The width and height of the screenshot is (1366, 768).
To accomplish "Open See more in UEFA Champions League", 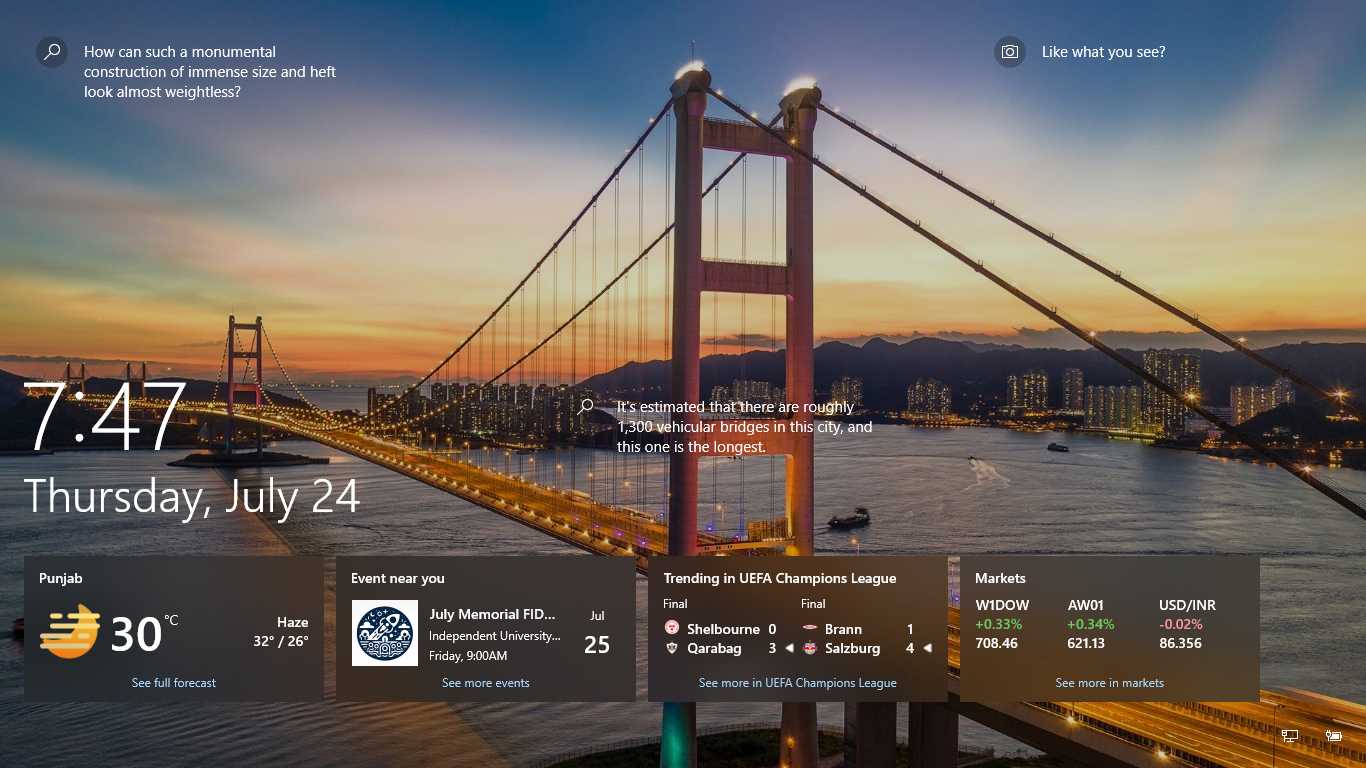I will (x=798, y=683).
